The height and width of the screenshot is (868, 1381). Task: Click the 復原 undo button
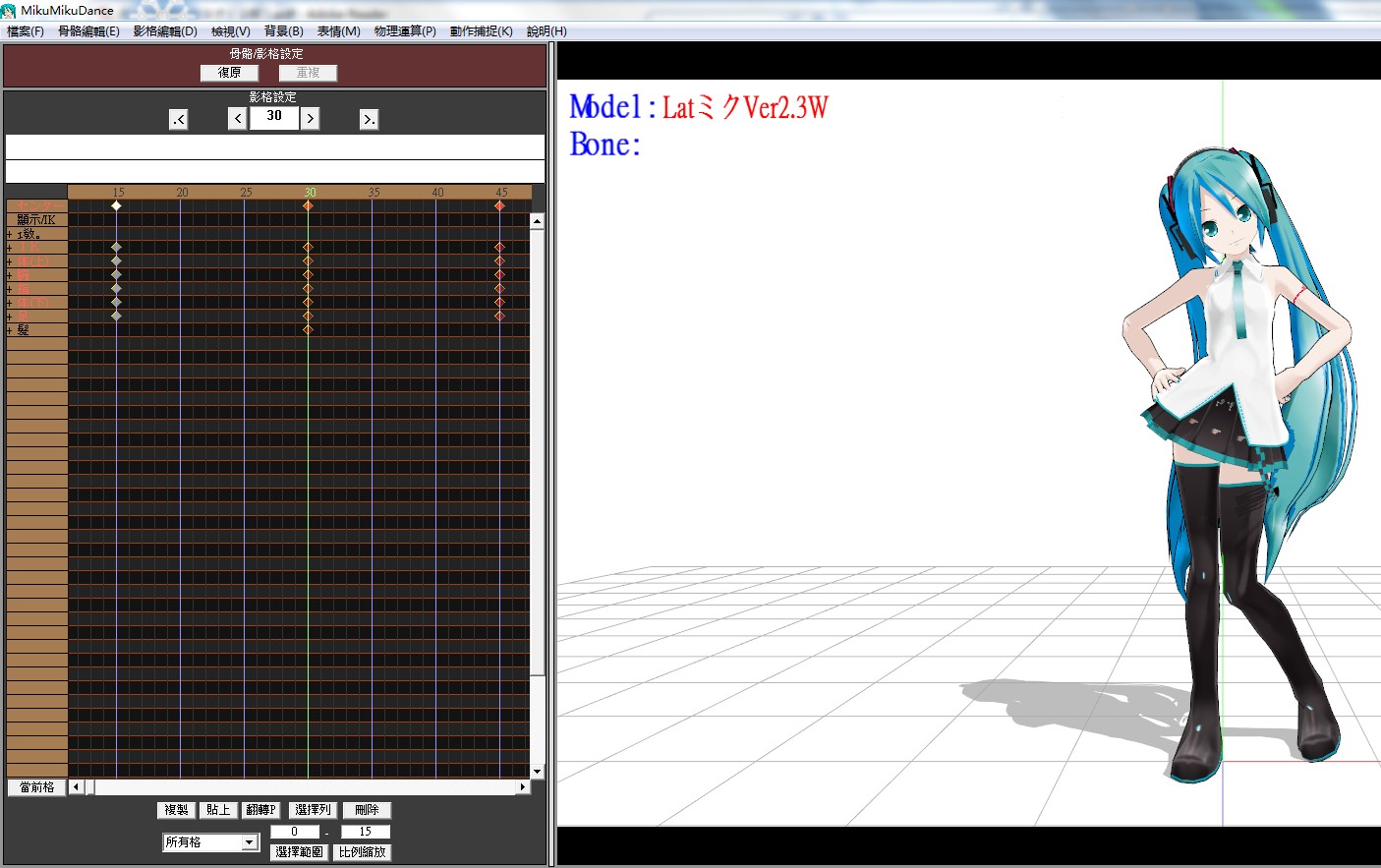point(229,73)
